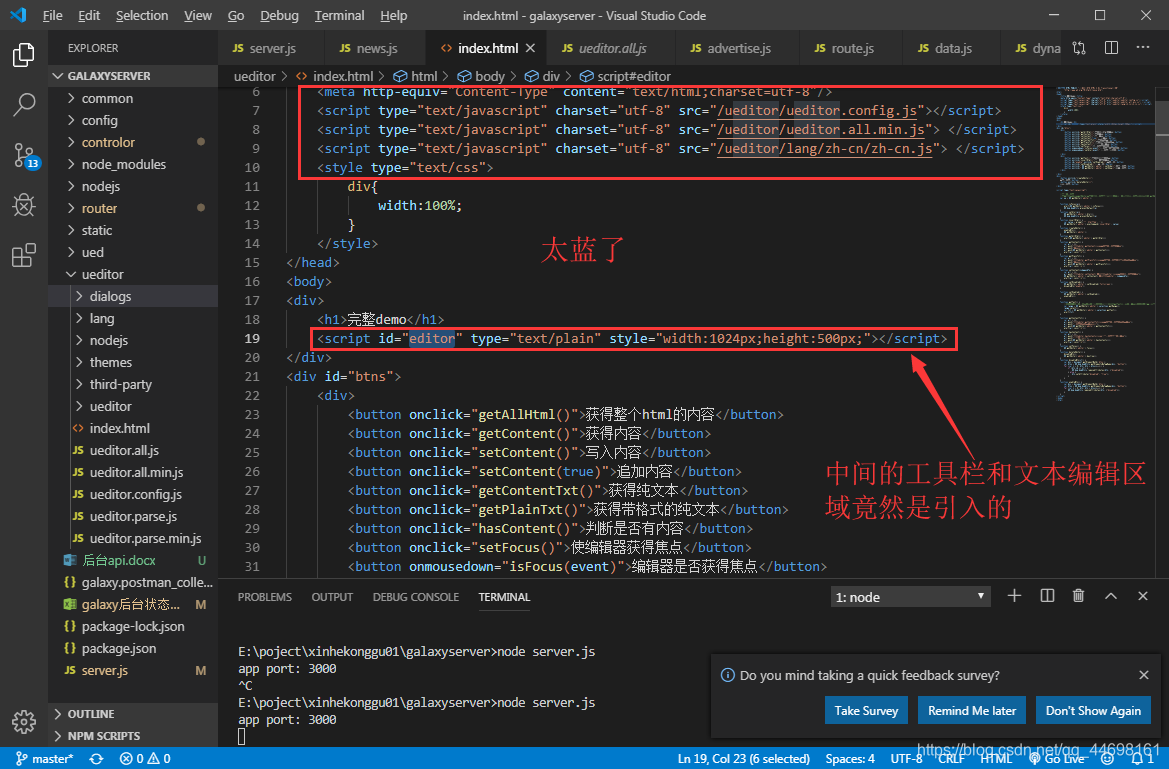This screenshot has width=1169, height=769.
Task: Click 'Ln 19, Col 23' cursor position
Action: [x=743, y=759]
